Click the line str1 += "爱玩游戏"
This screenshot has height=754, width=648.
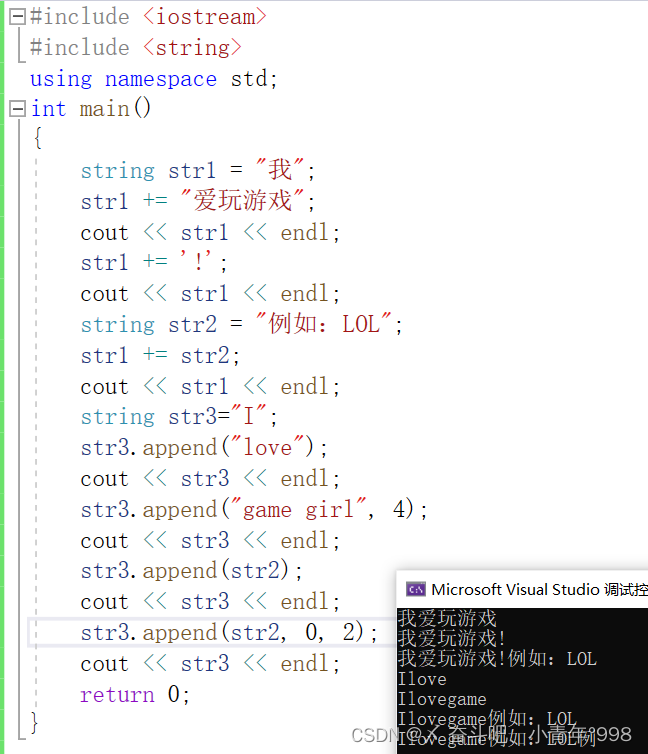(198, 201)
